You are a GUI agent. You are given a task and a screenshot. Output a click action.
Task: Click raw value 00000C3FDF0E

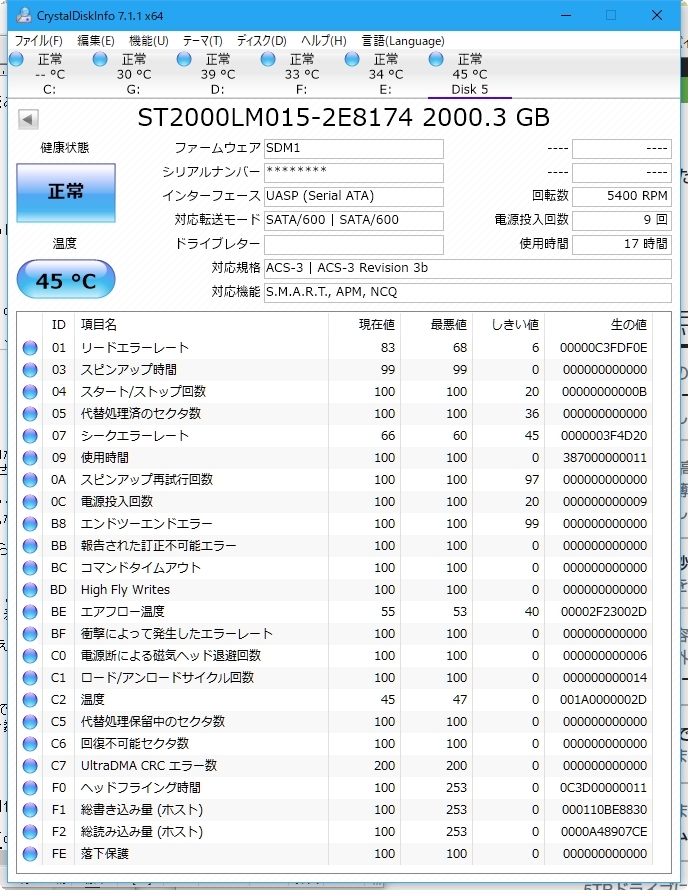click(x=603, y=348)
